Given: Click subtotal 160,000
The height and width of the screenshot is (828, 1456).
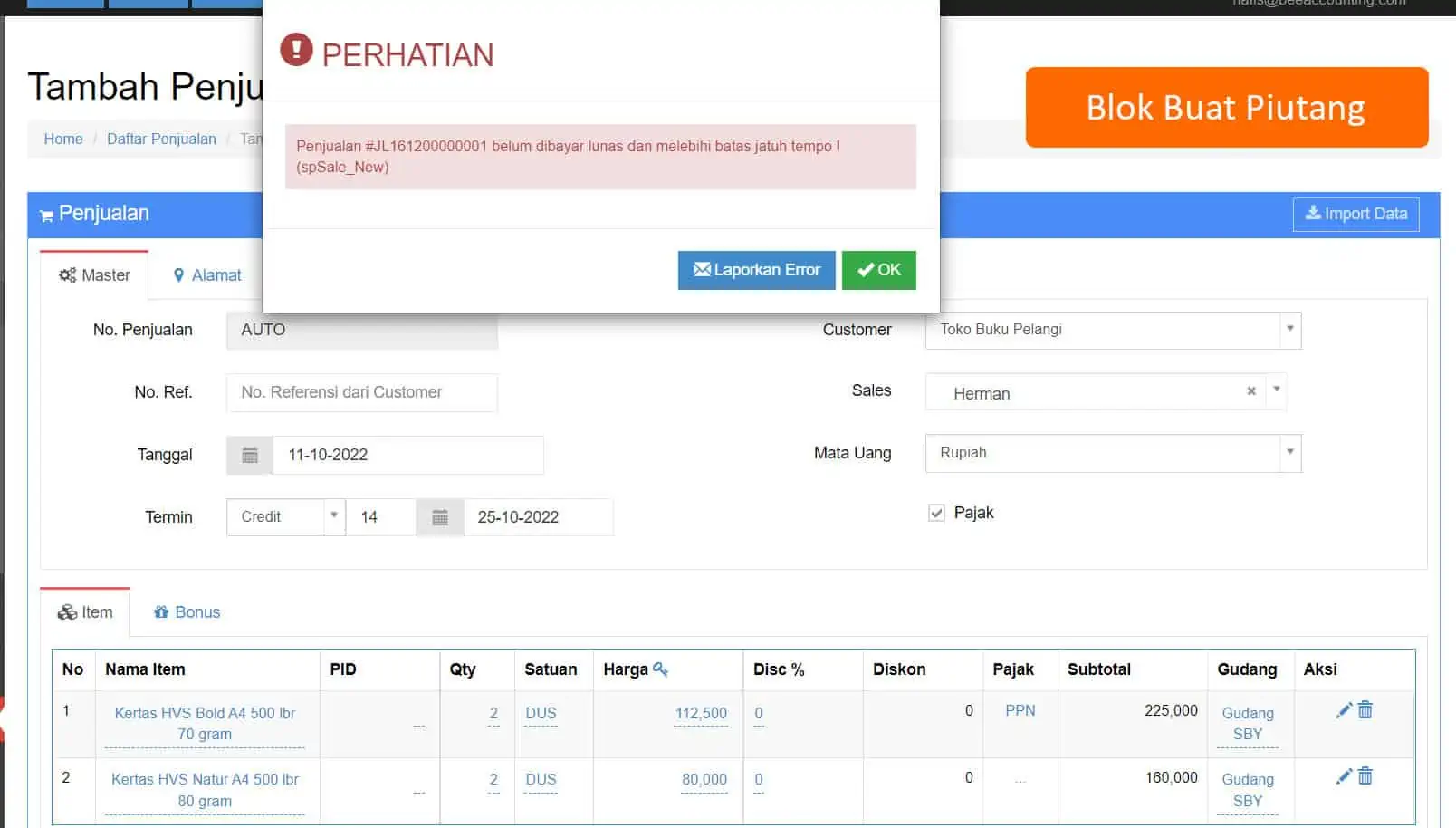Looking at the screenshot, I should 1171,777.
